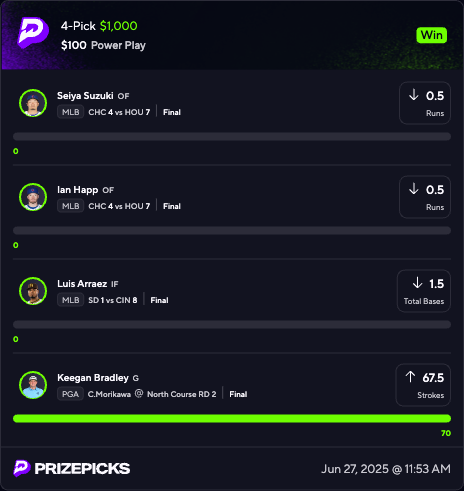Click the PRIZEPICKS wordmark in the footer

[x=82, y=469]
